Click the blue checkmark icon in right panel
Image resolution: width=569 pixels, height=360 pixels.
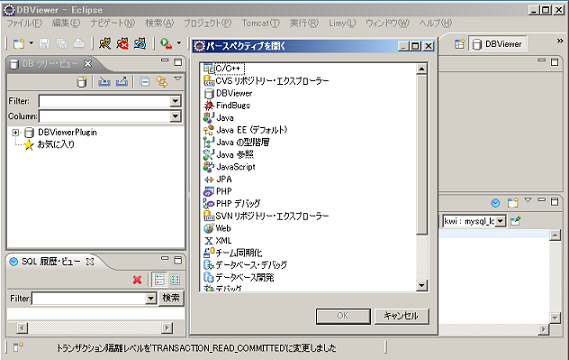(495, 203)
